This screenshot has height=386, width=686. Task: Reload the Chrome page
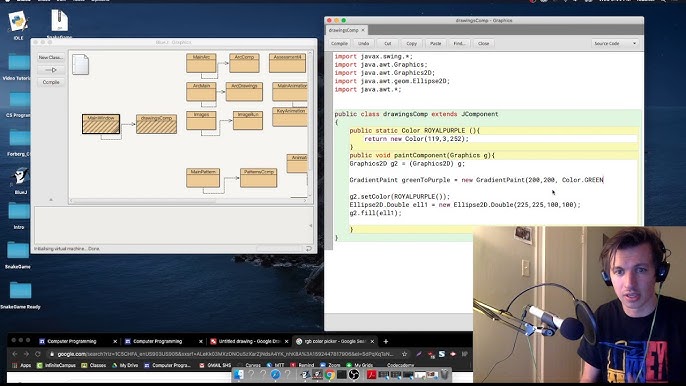point(38,354)
